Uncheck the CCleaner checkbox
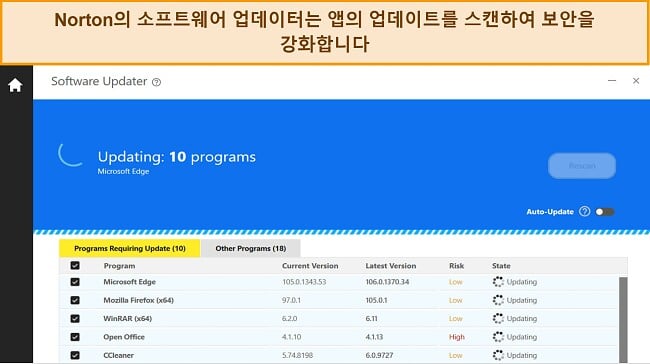This screenshot has height=364, width=650. coord(75,355)
